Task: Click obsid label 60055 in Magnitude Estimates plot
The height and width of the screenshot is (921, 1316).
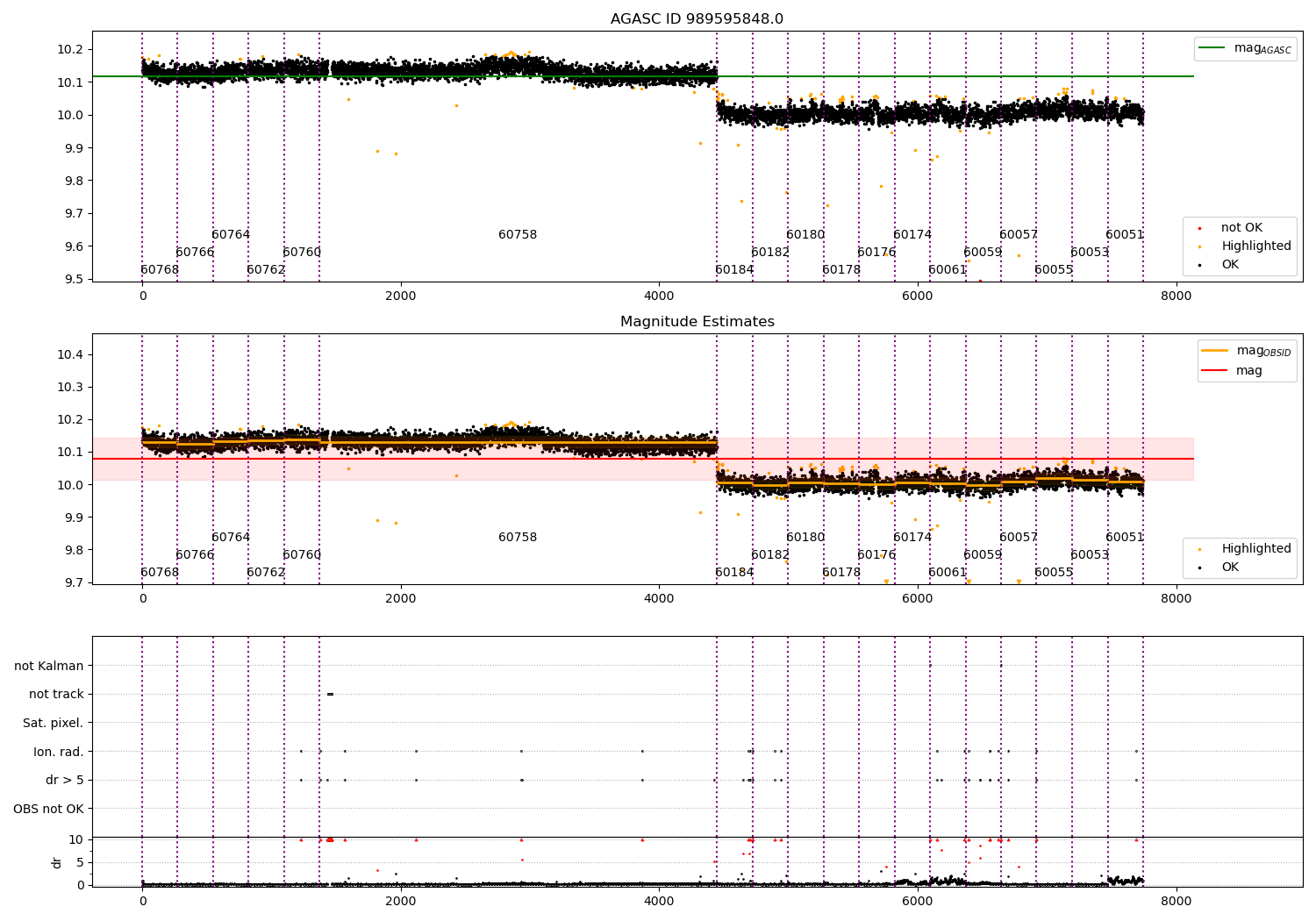Action: [x=1054, y=573]
